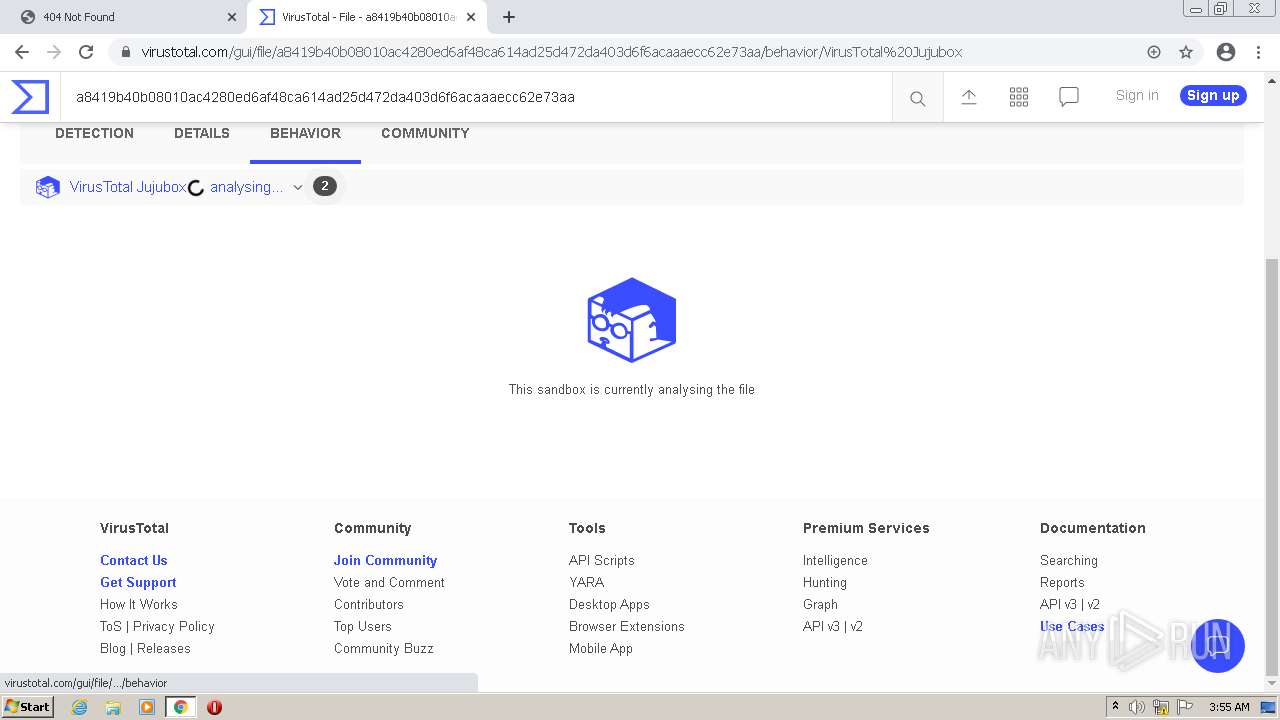
Task: Click the browser forward arrow
Action: click(x=54, y=52)
